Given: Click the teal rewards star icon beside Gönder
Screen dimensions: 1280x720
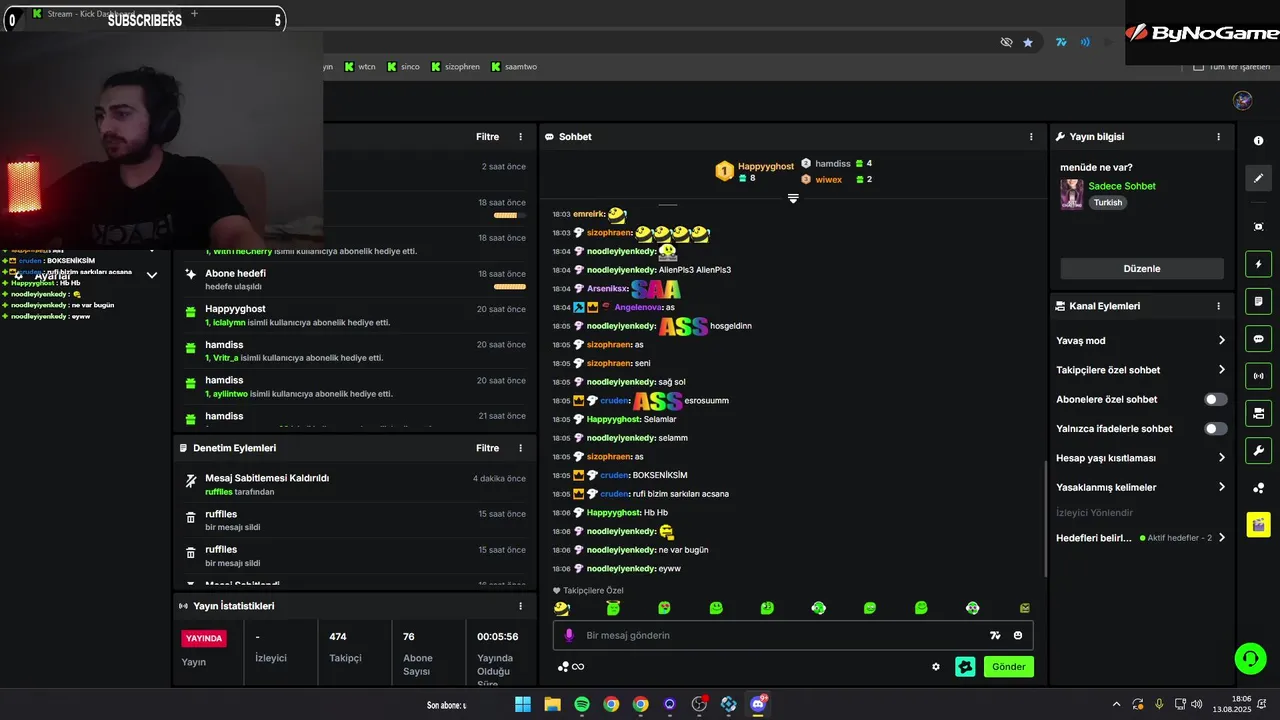Looking at the screenshot, I should coord(965,666).
